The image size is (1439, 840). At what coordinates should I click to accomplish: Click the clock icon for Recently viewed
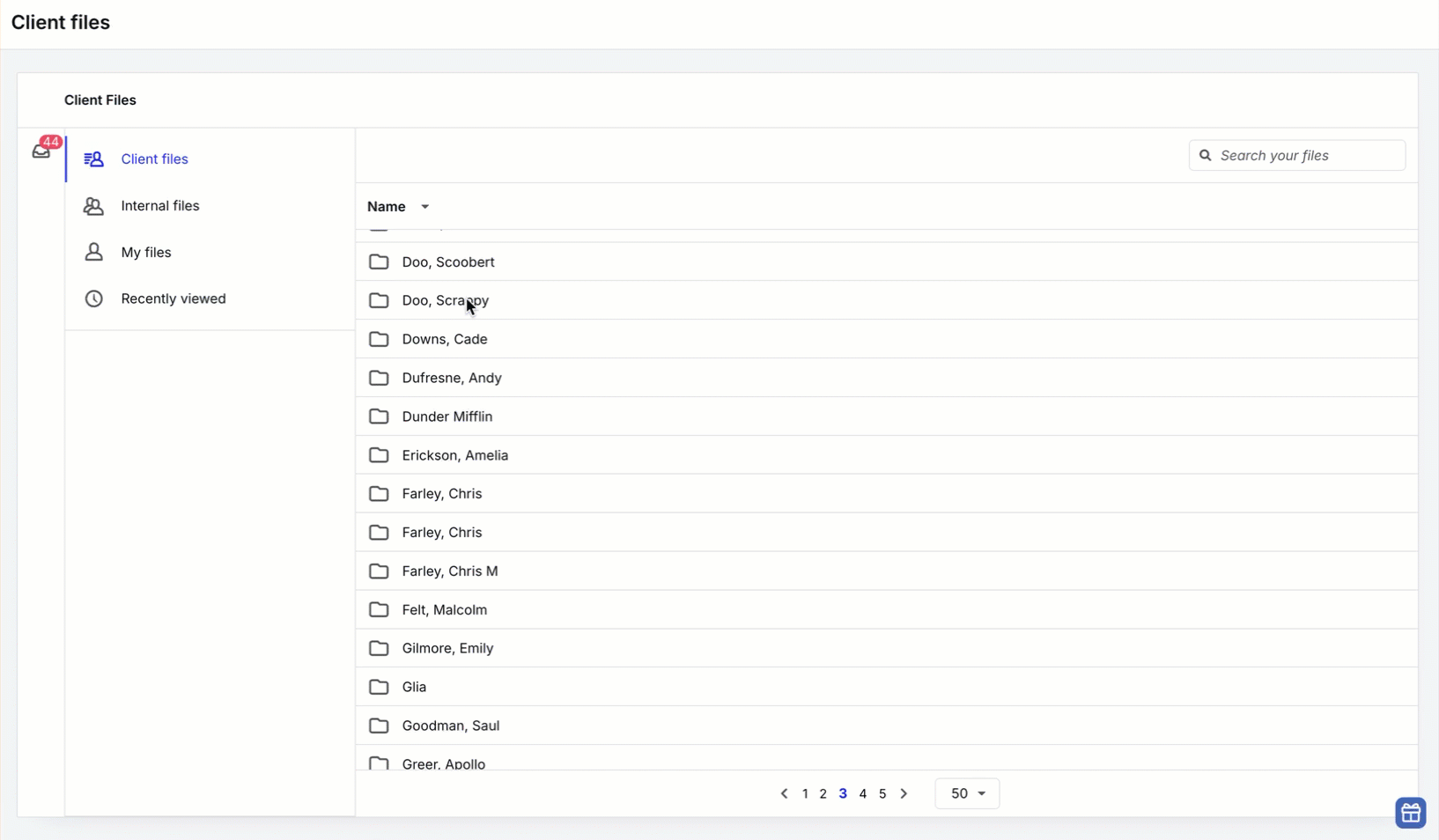(93, 298)
